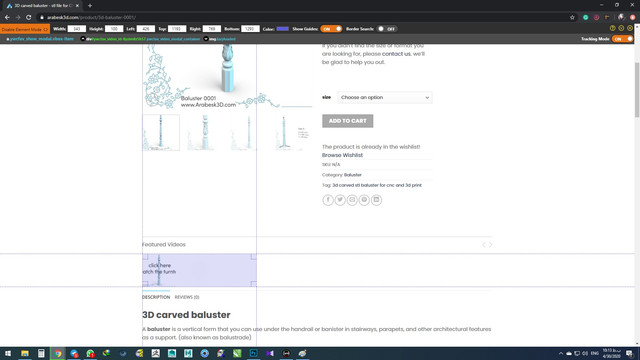Viewport: 640px width, 360px height.
Task: Click the Height input field
Action: coord(114,29)
